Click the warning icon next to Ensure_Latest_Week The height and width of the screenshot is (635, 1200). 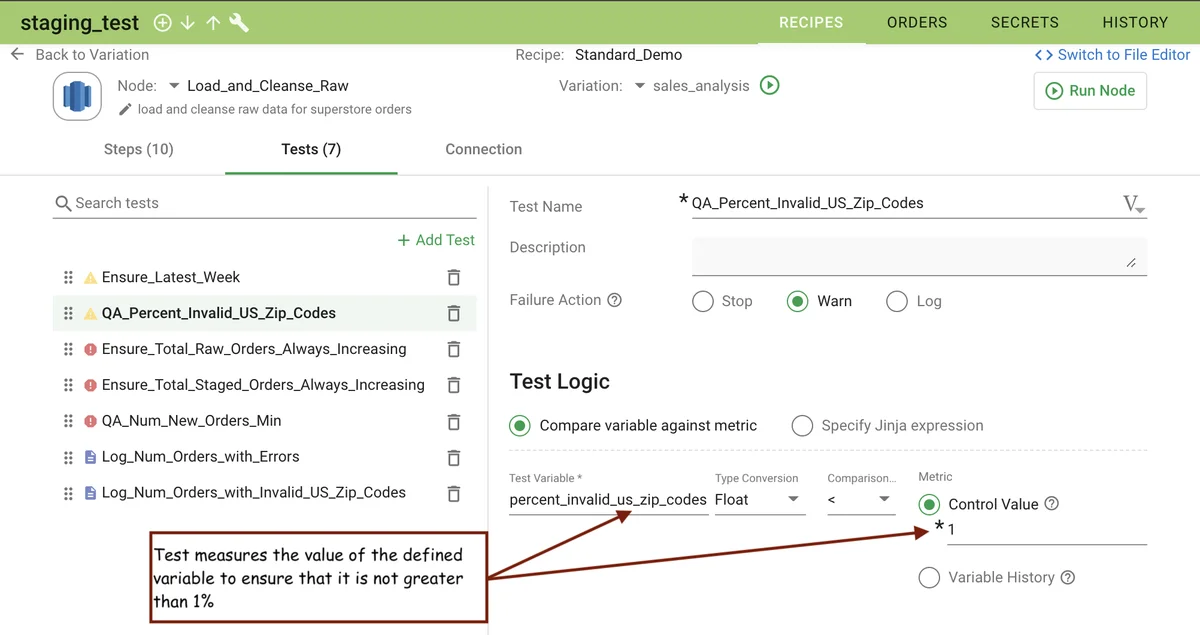pyautogui.click(x=91, y=276)
